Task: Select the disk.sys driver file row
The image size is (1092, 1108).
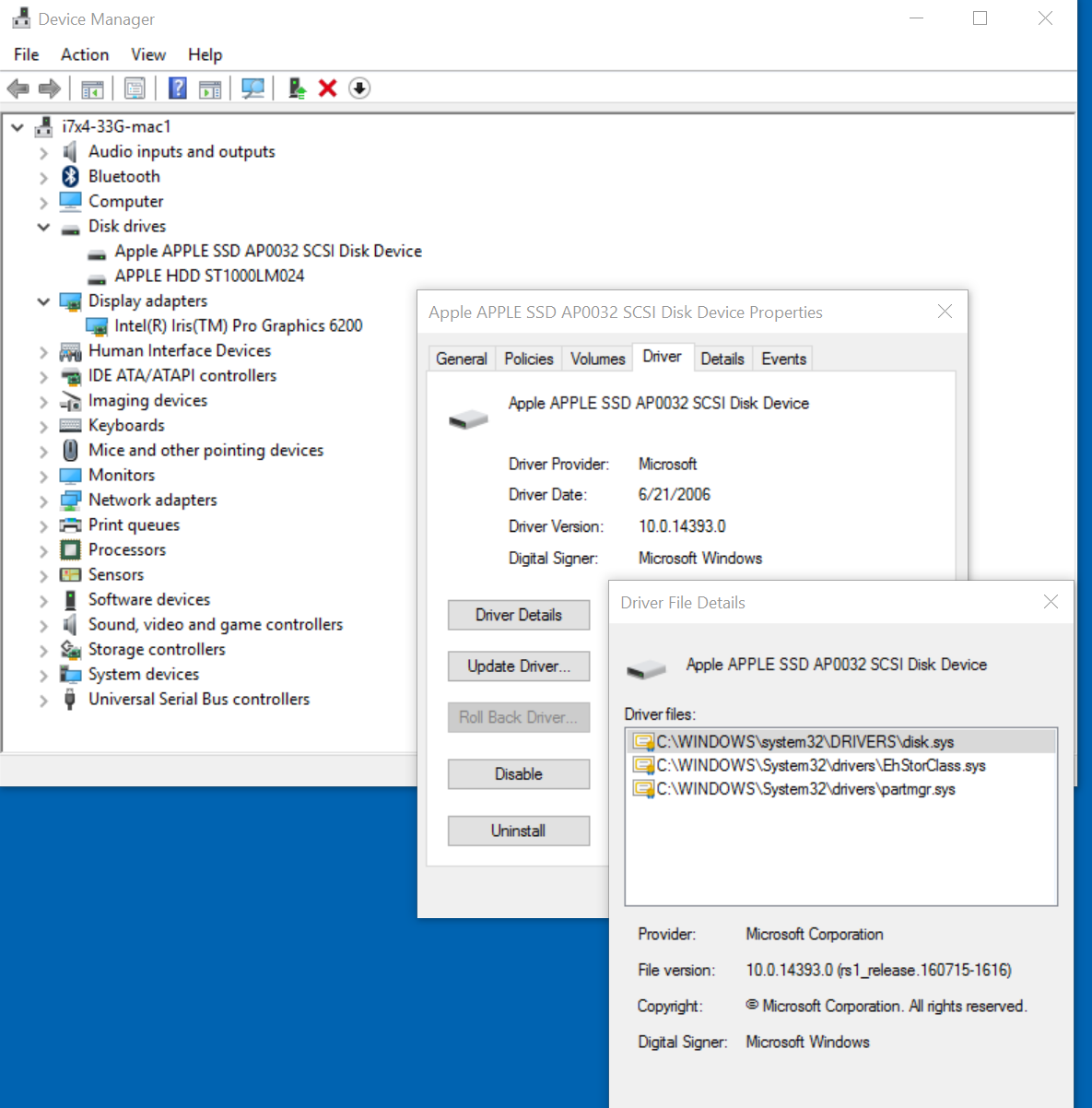Action: [840, 742]
